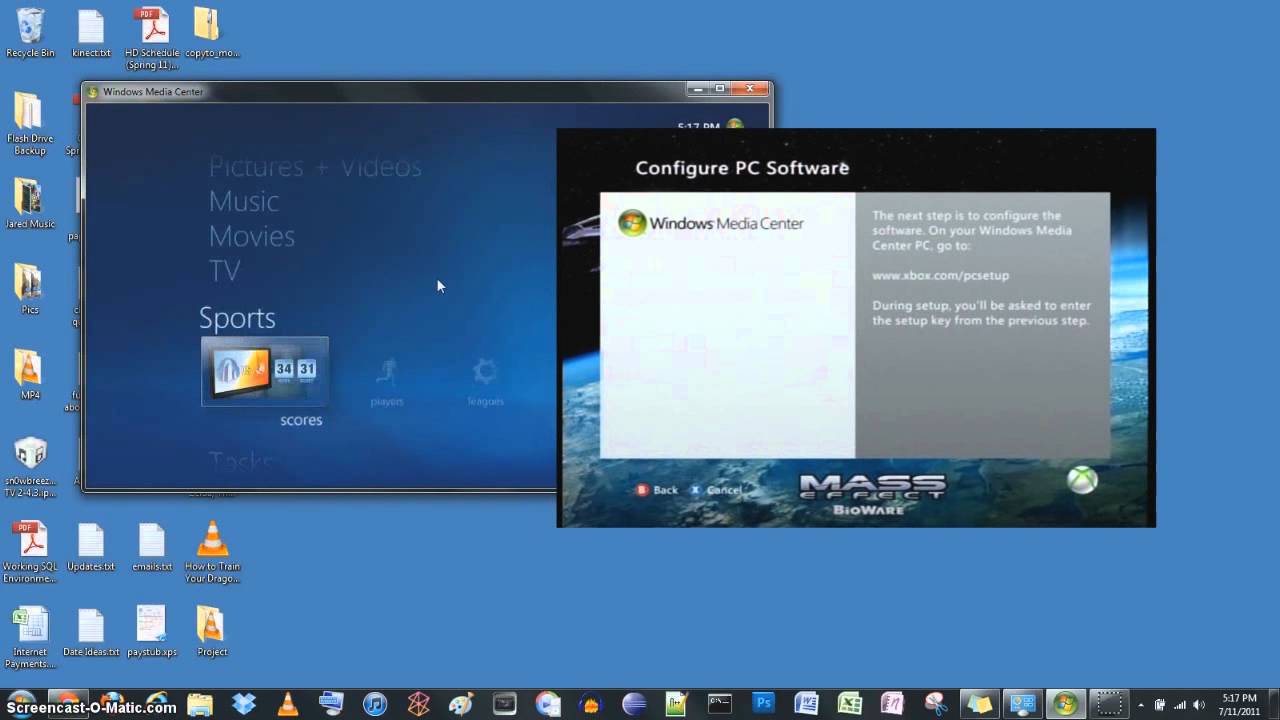Open the Recycle Bin desktop icon
The height and width of the screenshot is (720, 1280).
[30, 32]
